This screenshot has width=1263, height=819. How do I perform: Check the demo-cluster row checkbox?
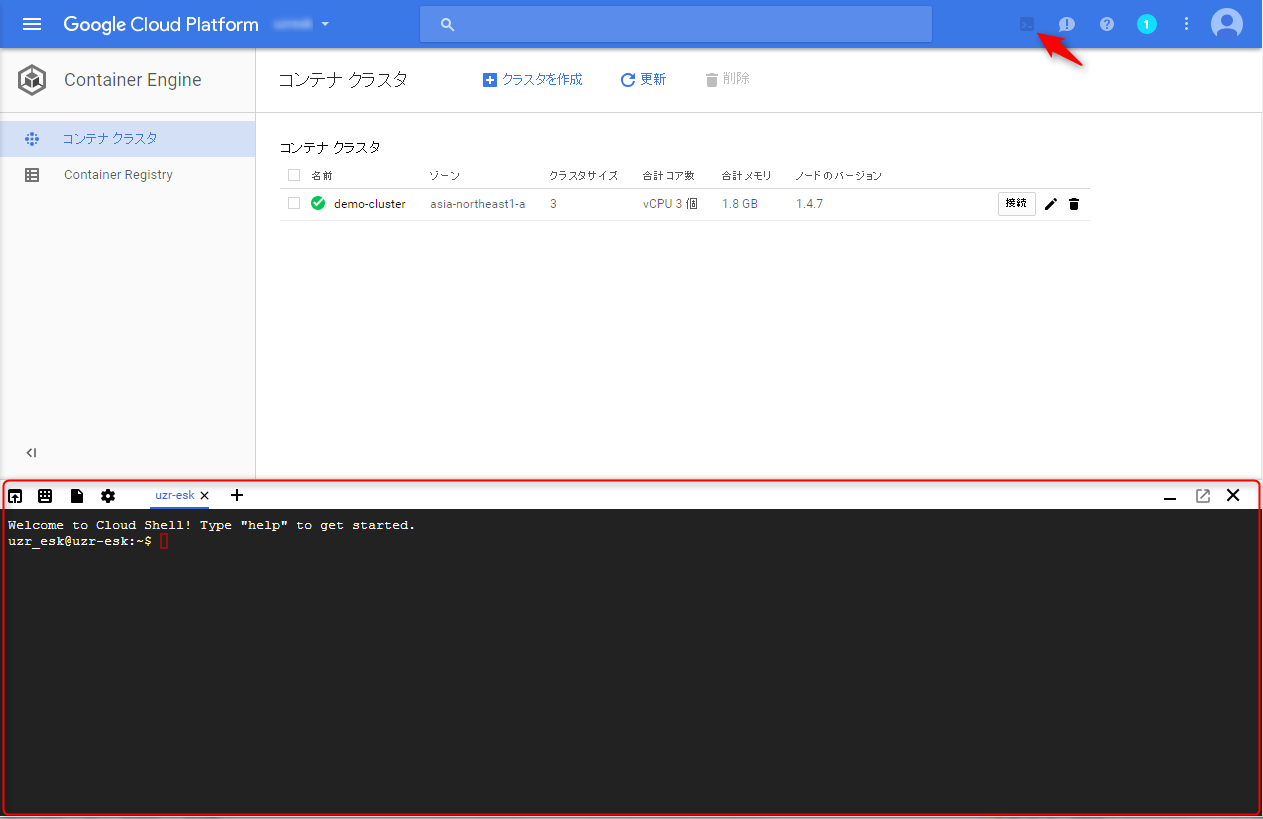tap(294, 203)
